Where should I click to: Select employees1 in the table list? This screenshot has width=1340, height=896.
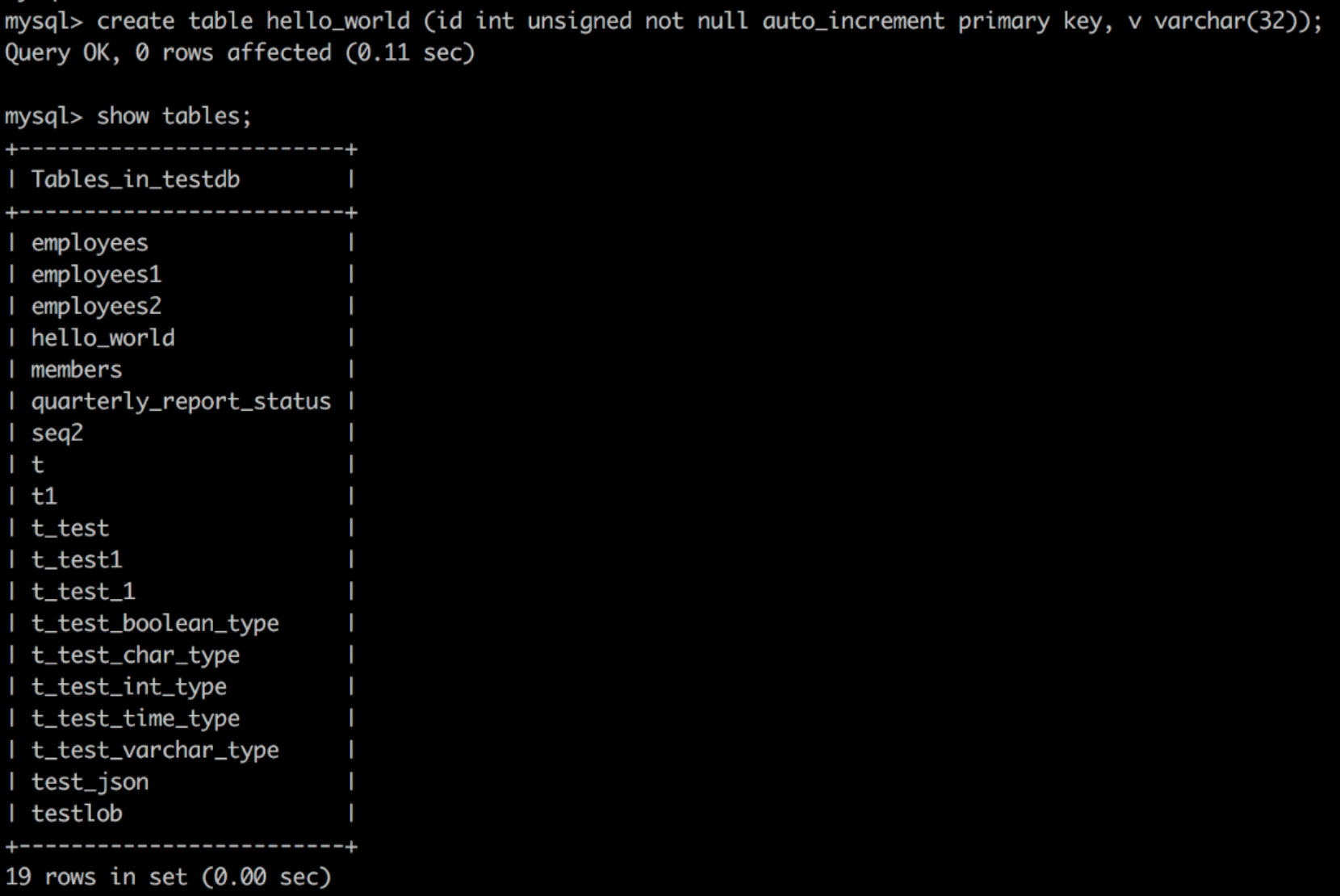point(96,274)
